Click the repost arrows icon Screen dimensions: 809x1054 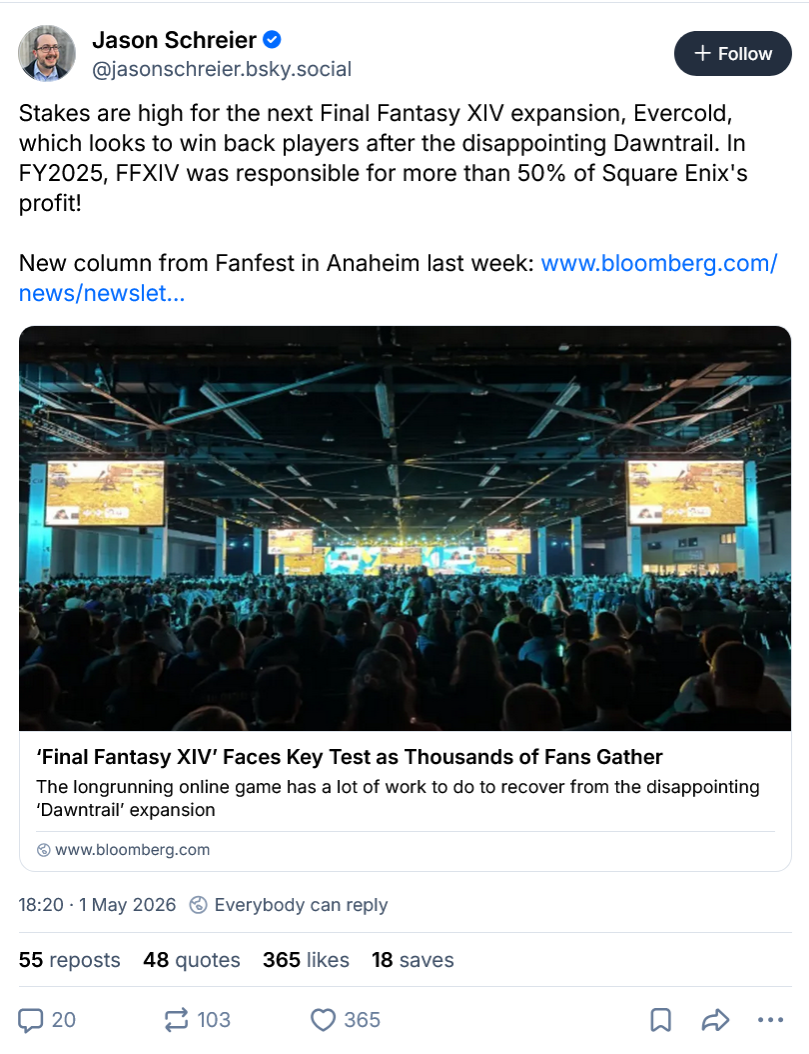tap(176, 1020)
